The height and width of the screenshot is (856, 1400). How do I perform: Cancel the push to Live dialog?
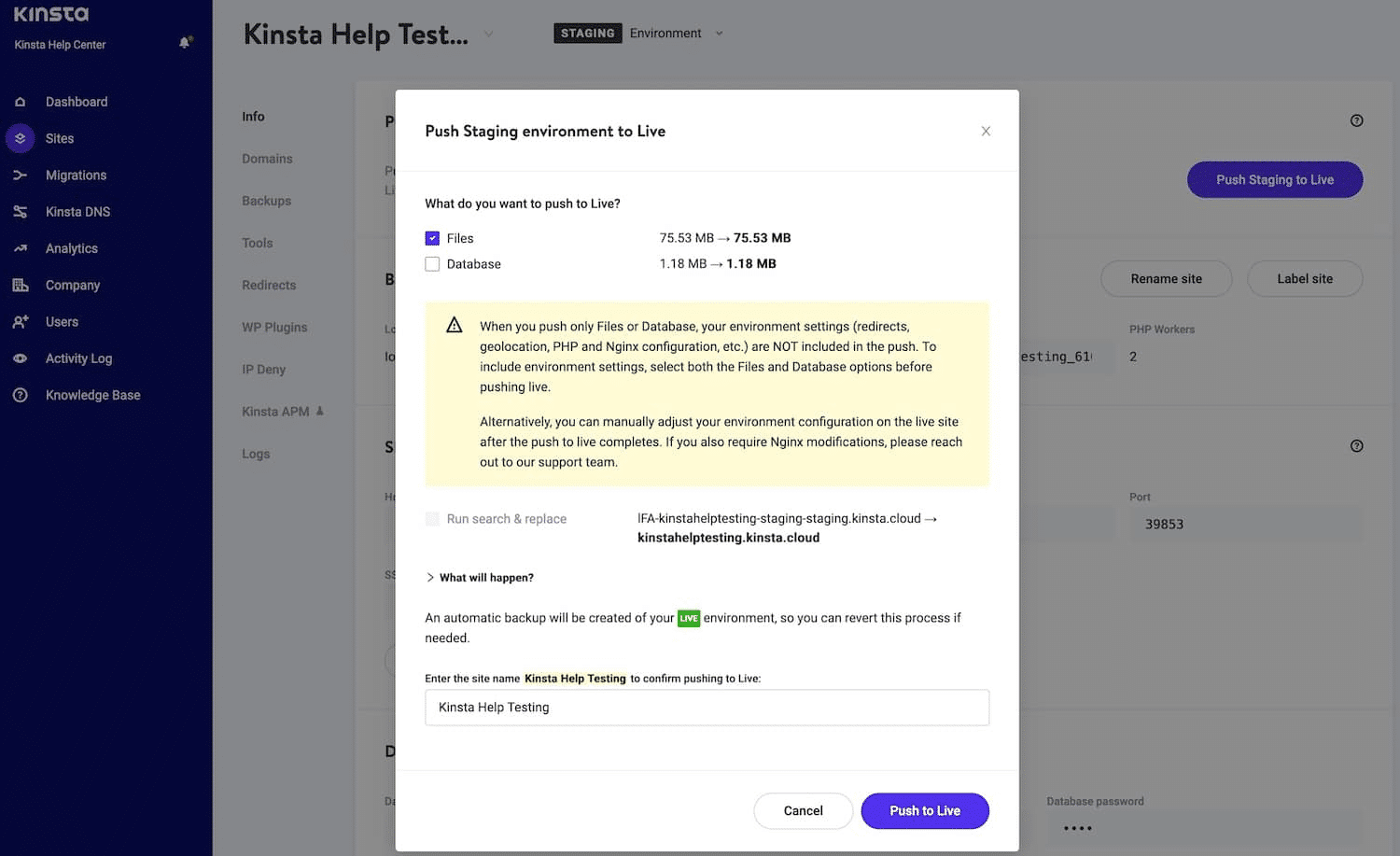(803, 810)
